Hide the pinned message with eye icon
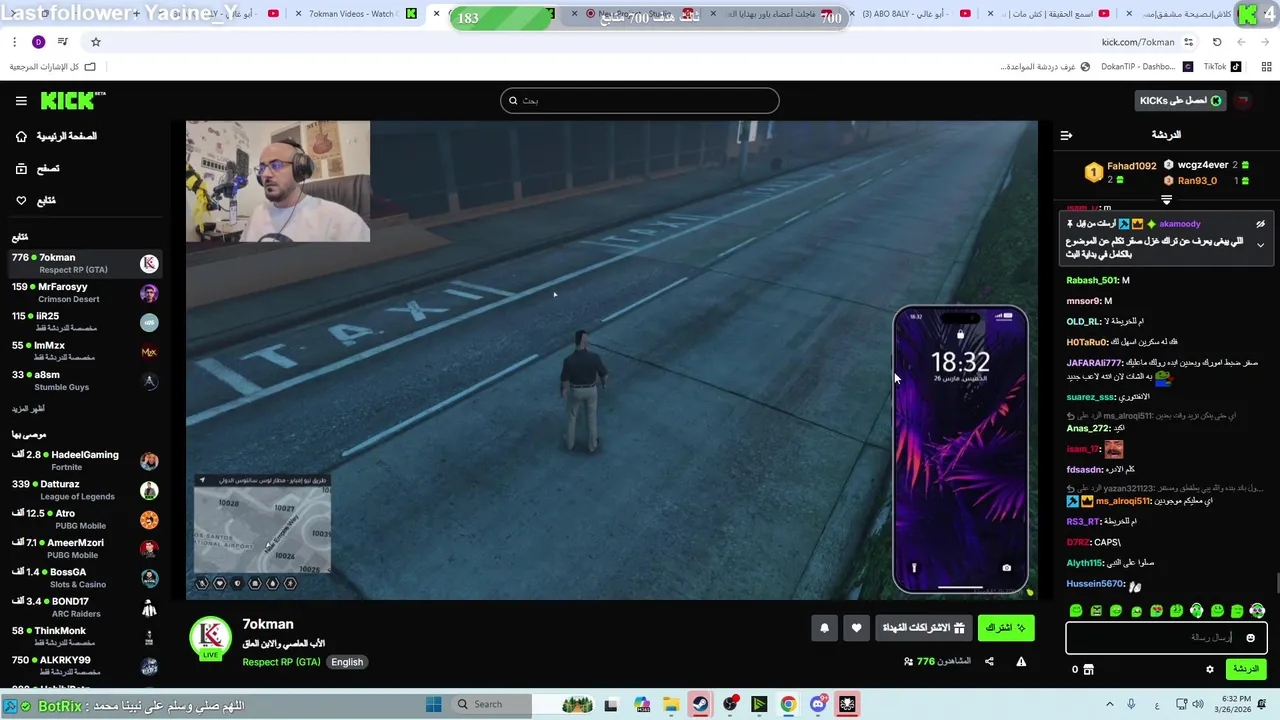Image resolution: width=1280 pixels, height=720 pixels. [1260, 224]
